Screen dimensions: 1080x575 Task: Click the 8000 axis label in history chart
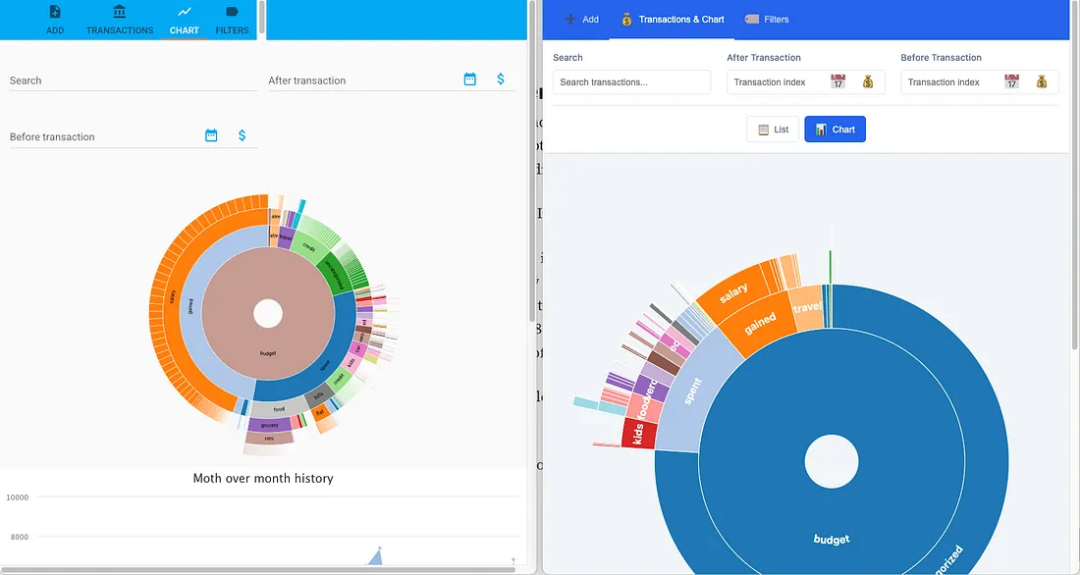click(19, 536)
